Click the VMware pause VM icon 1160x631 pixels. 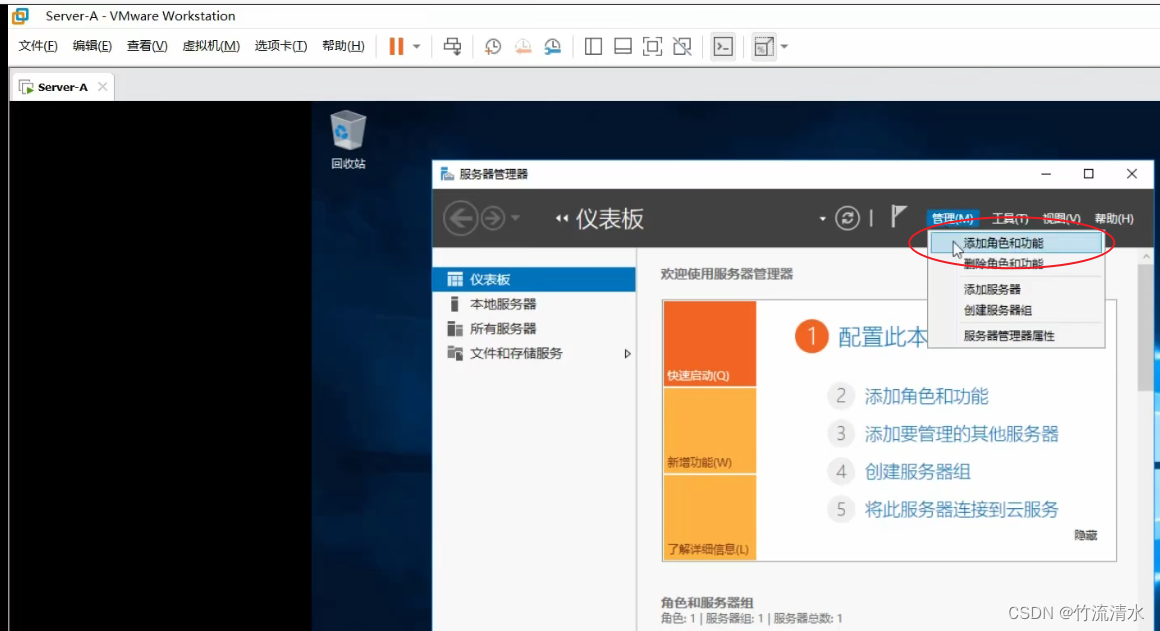397,46
